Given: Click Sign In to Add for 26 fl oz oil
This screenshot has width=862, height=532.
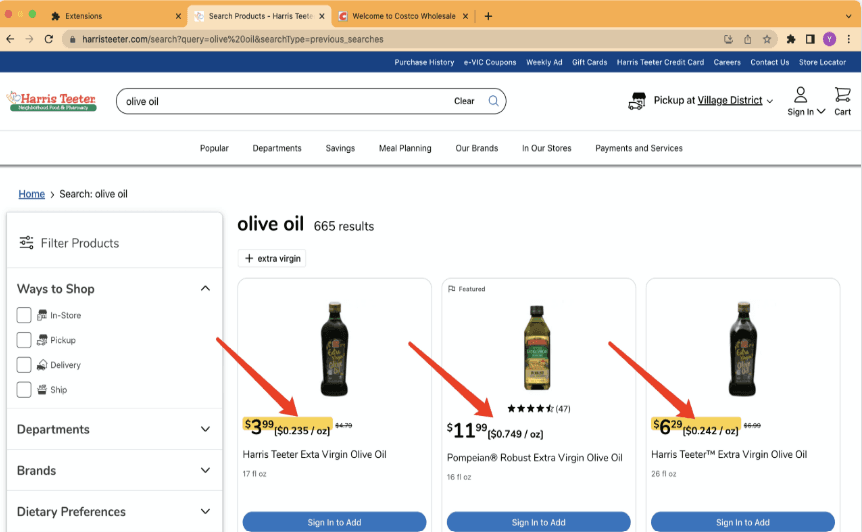Looking at the screenshot, I should (x=743, y=522).
